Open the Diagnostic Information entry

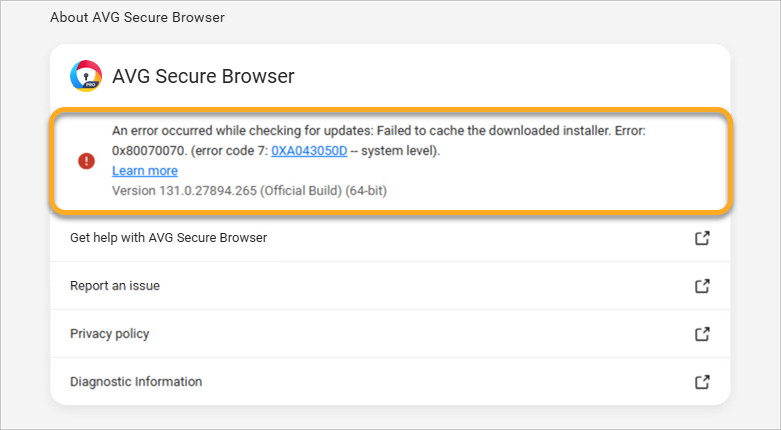click(x=136, y=382)
